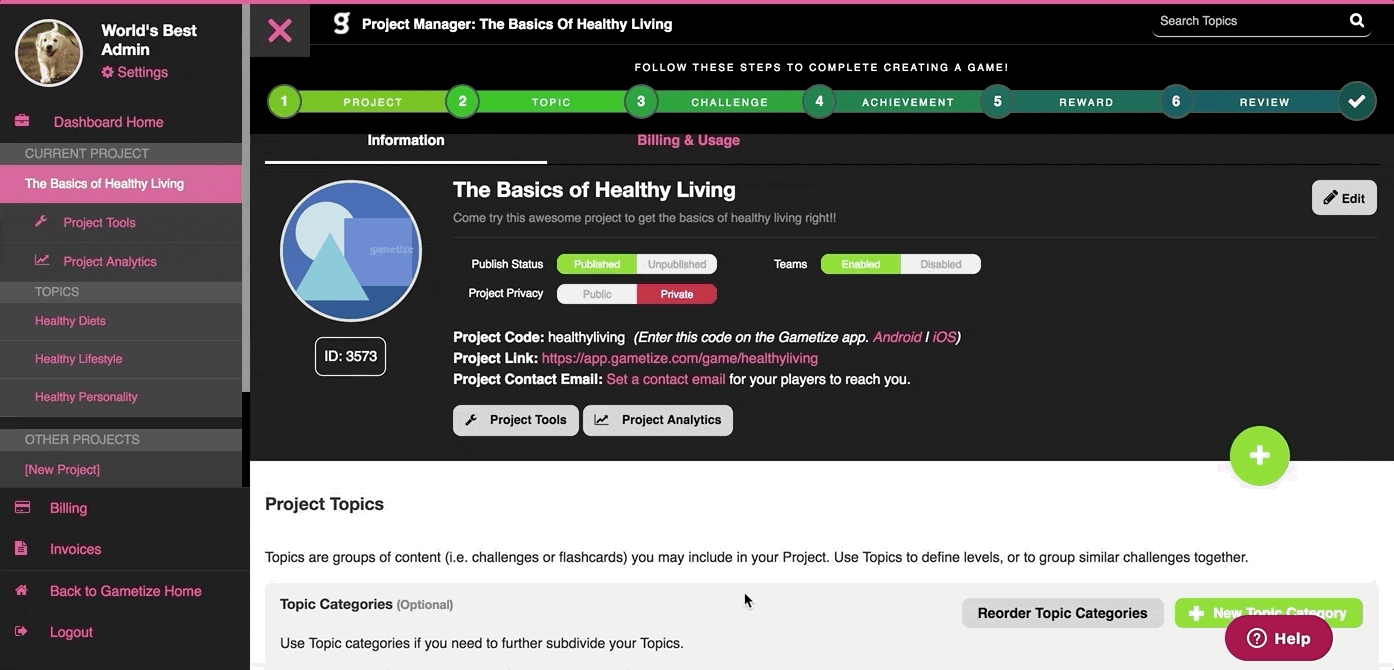Click the Invoices document icon

click(21, 548)
